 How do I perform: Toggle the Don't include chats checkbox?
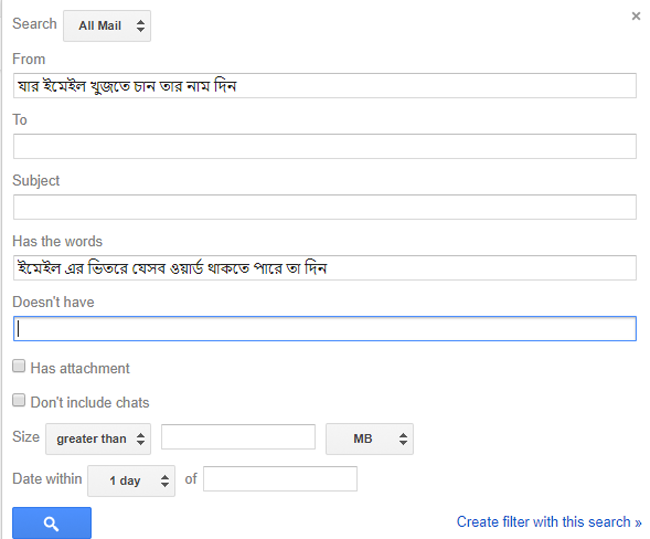point(19,402)
